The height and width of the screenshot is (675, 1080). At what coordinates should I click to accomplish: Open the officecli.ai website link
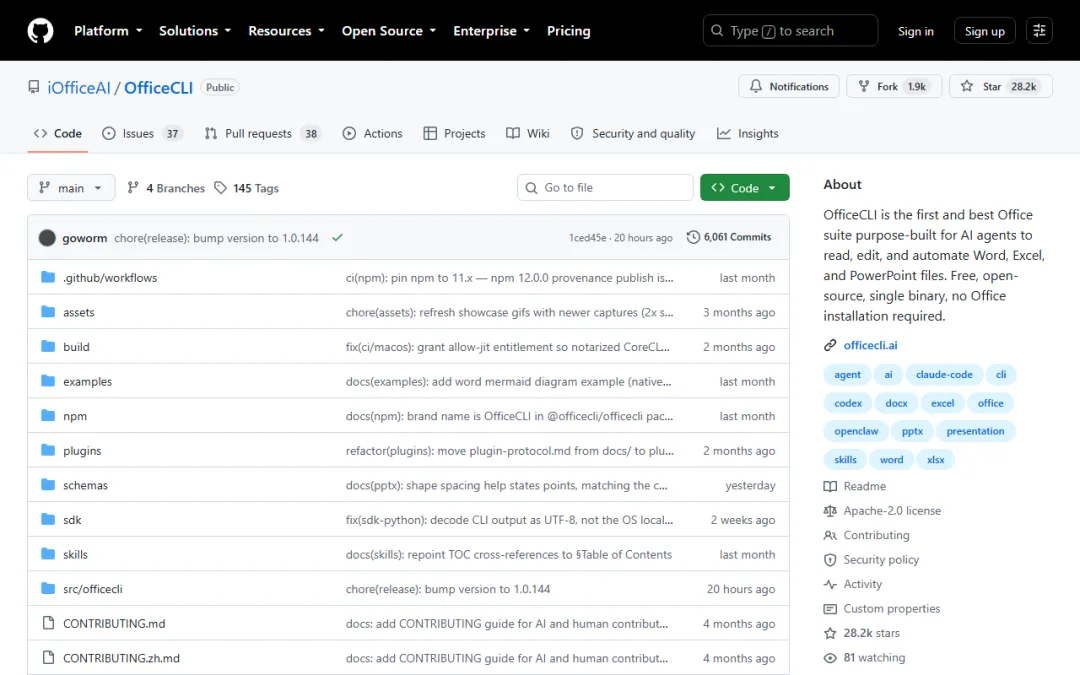[x=871, y=345]
